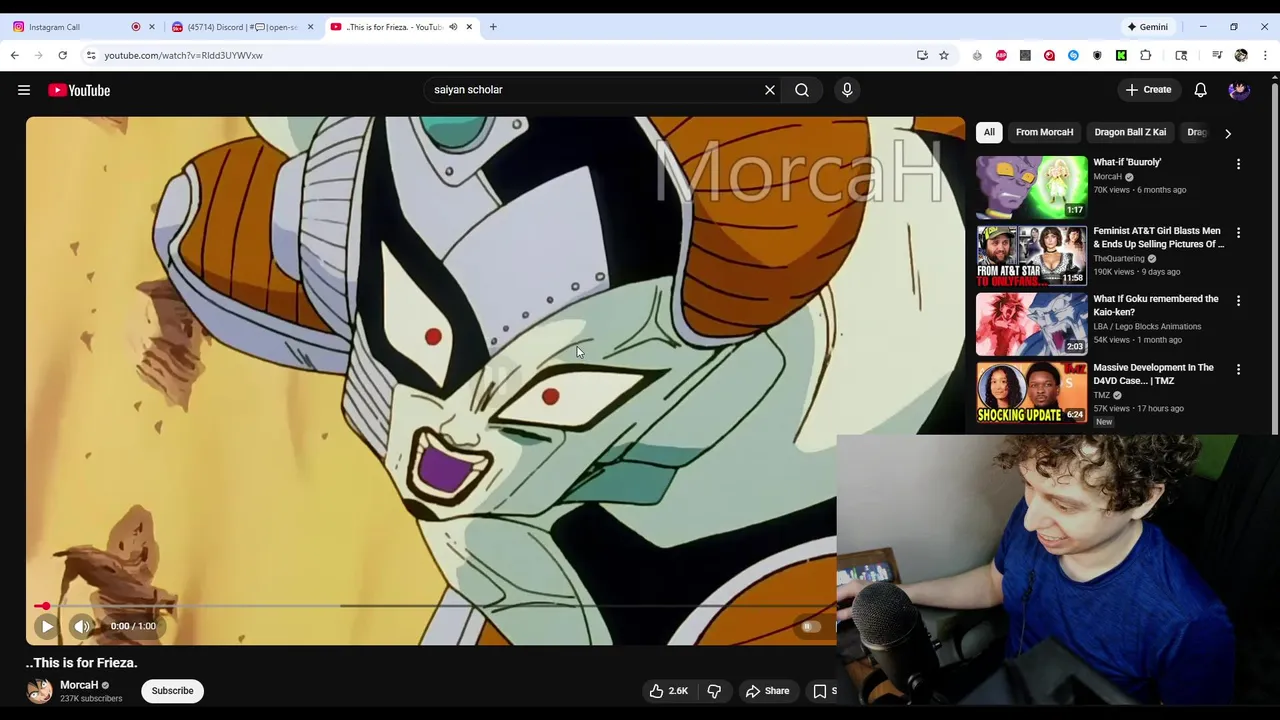Clear the search box with X
This screenshot has height=720, width=1280.
[x=770, y=90]
